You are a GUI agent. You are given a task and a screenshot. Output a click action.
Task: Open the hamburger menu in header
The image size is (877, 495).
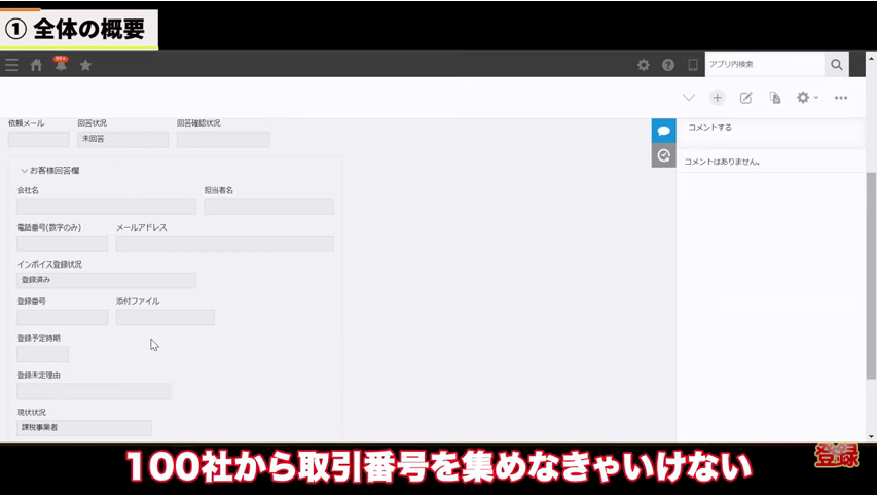coord(12,65)
